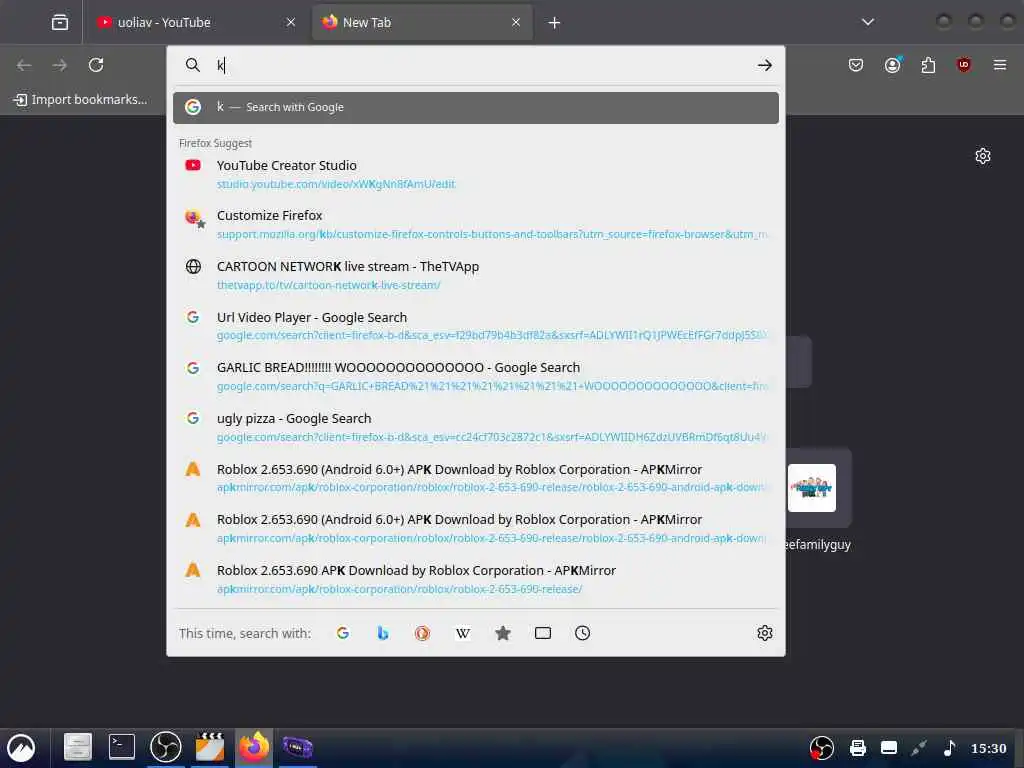The image size is (1024, 768).
Task: Open volume music note tray icon
Action: coord(950,748)
